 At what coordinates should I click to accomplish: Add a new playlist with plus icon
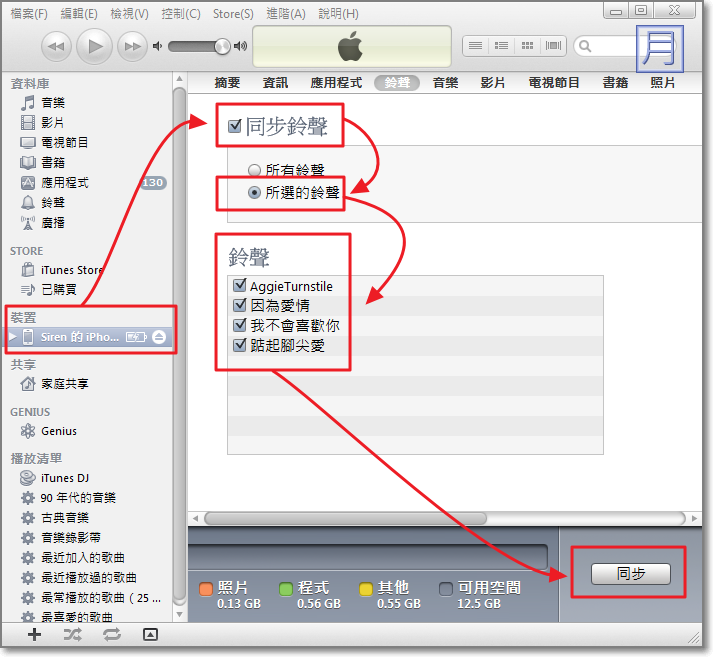coord(35,634)
